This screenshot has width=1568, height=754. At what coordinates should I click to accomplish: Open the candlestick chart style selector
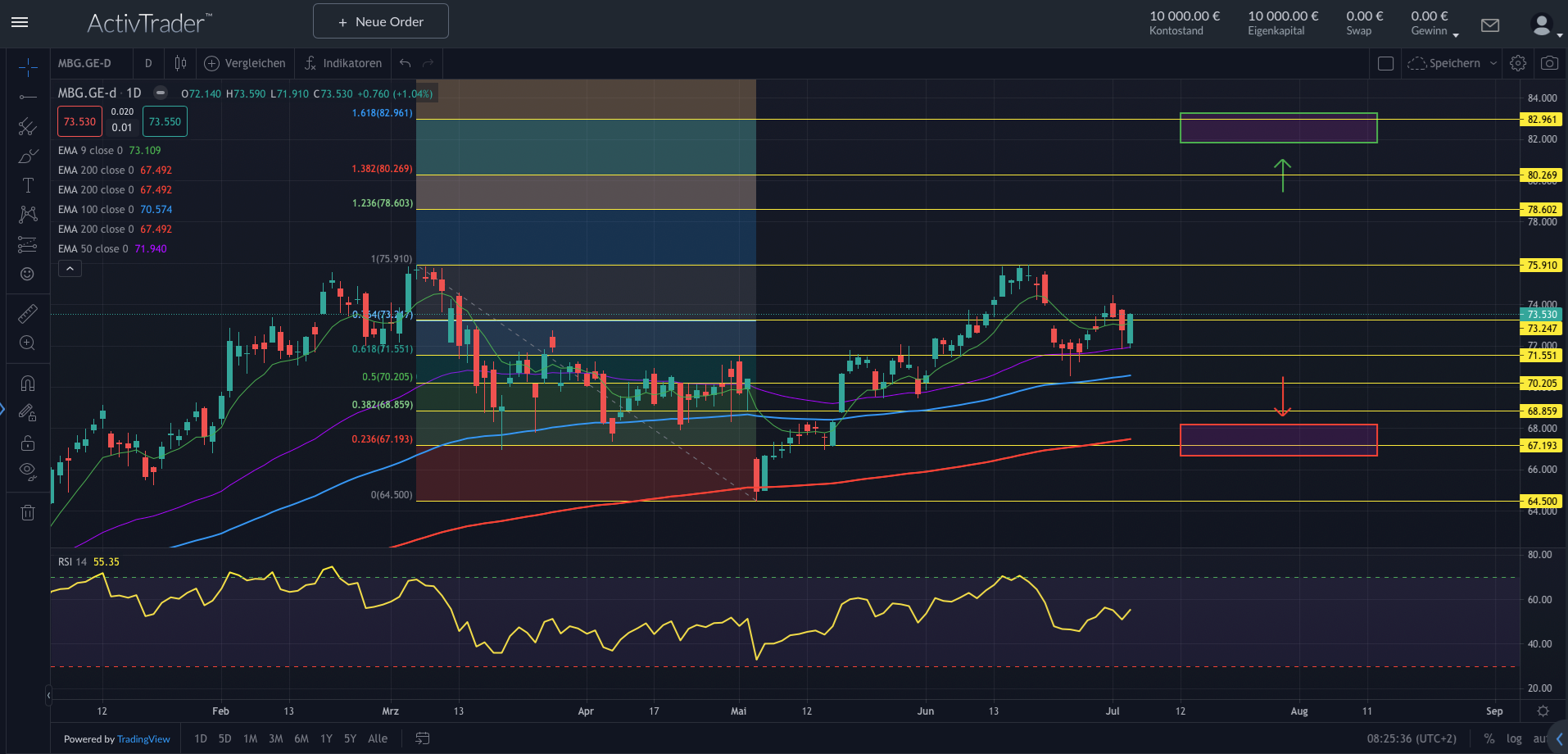180,63
